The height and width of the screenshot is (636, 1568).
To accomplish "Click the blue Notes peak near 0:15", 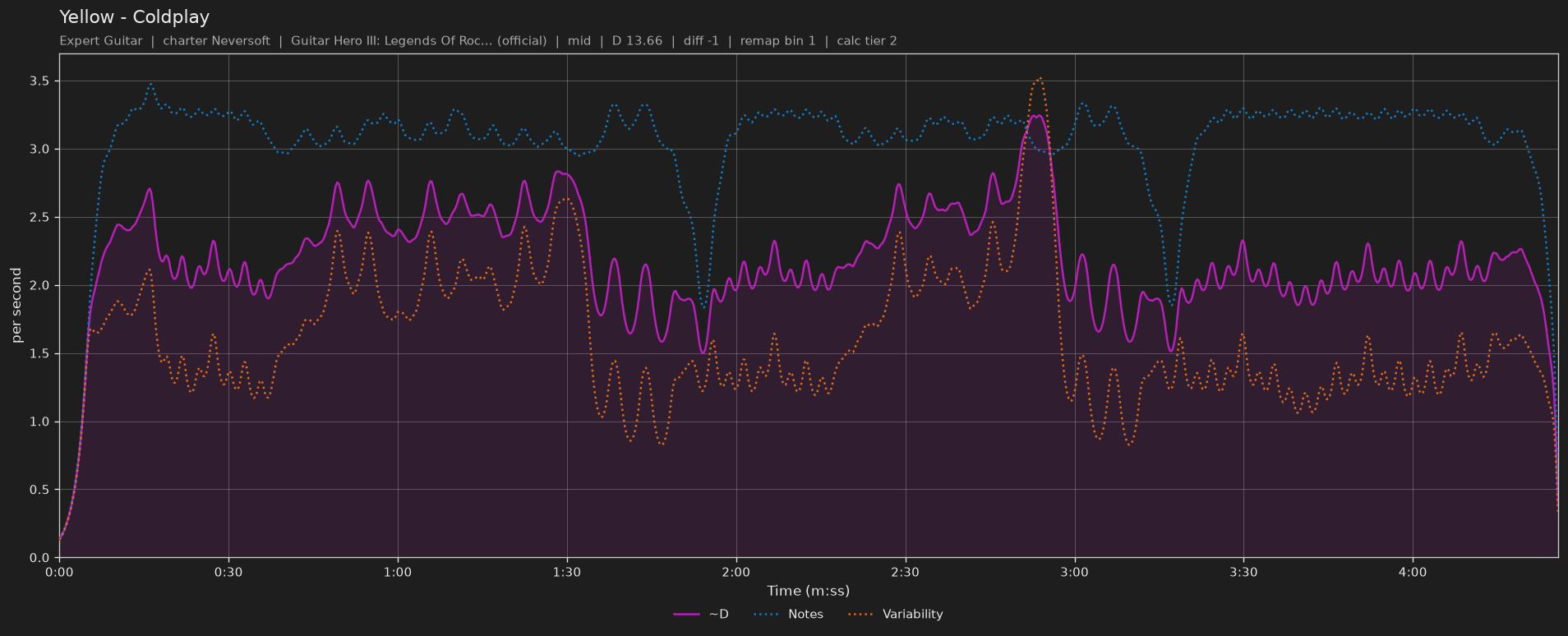I will click(150, 84).
